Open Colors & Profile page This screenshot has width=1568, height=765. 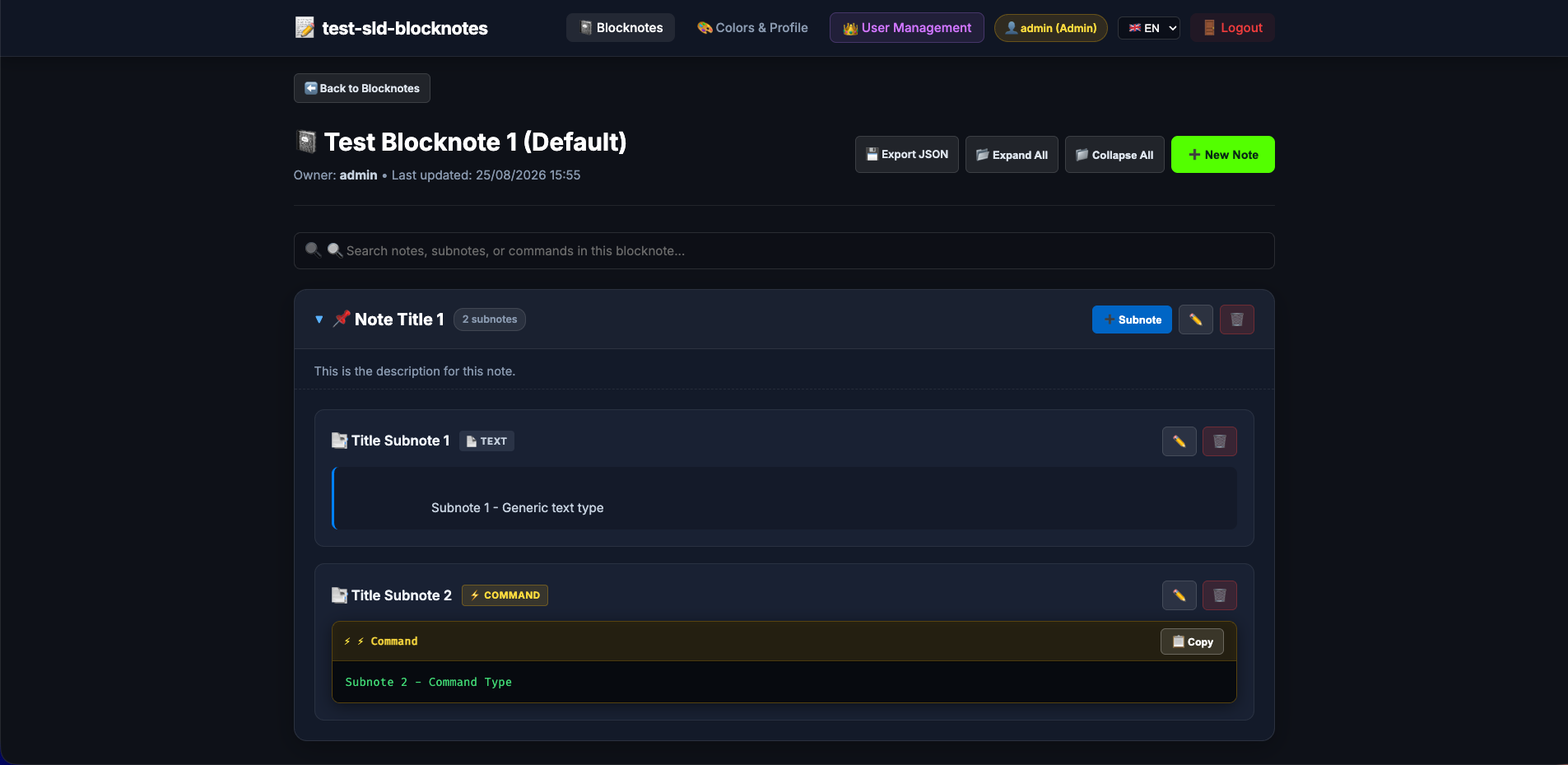(x=752, y=28)
